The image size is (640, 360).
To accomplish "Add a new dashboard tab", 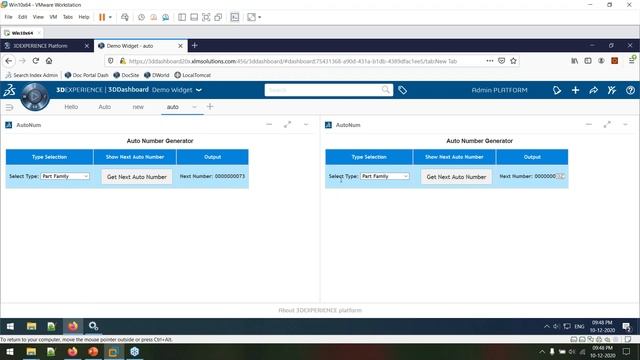I will (x=210, y=107).
